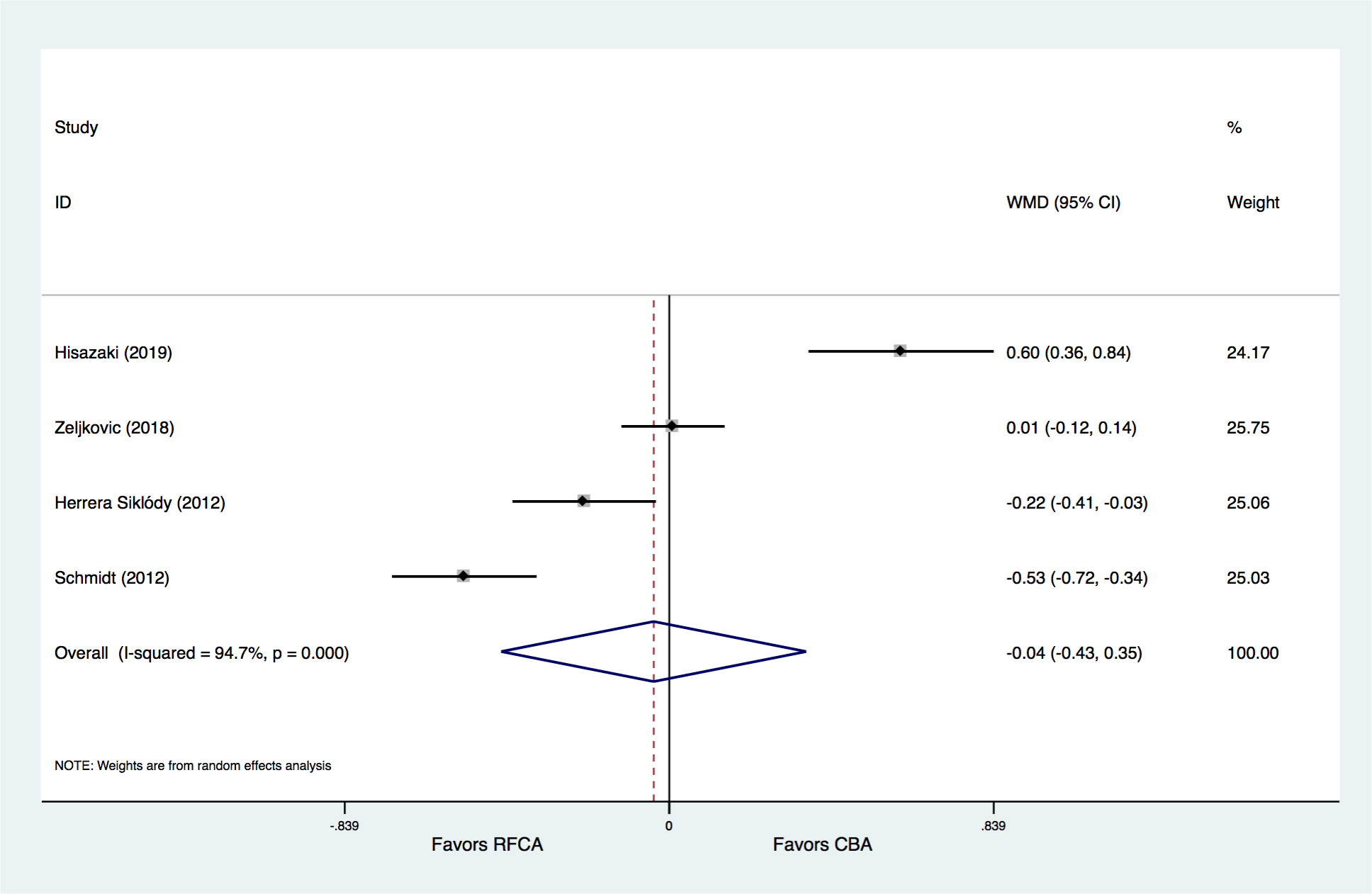Click the -.839 axis tick label
The width and height of the screenshot is (1372, 894).
344,826
